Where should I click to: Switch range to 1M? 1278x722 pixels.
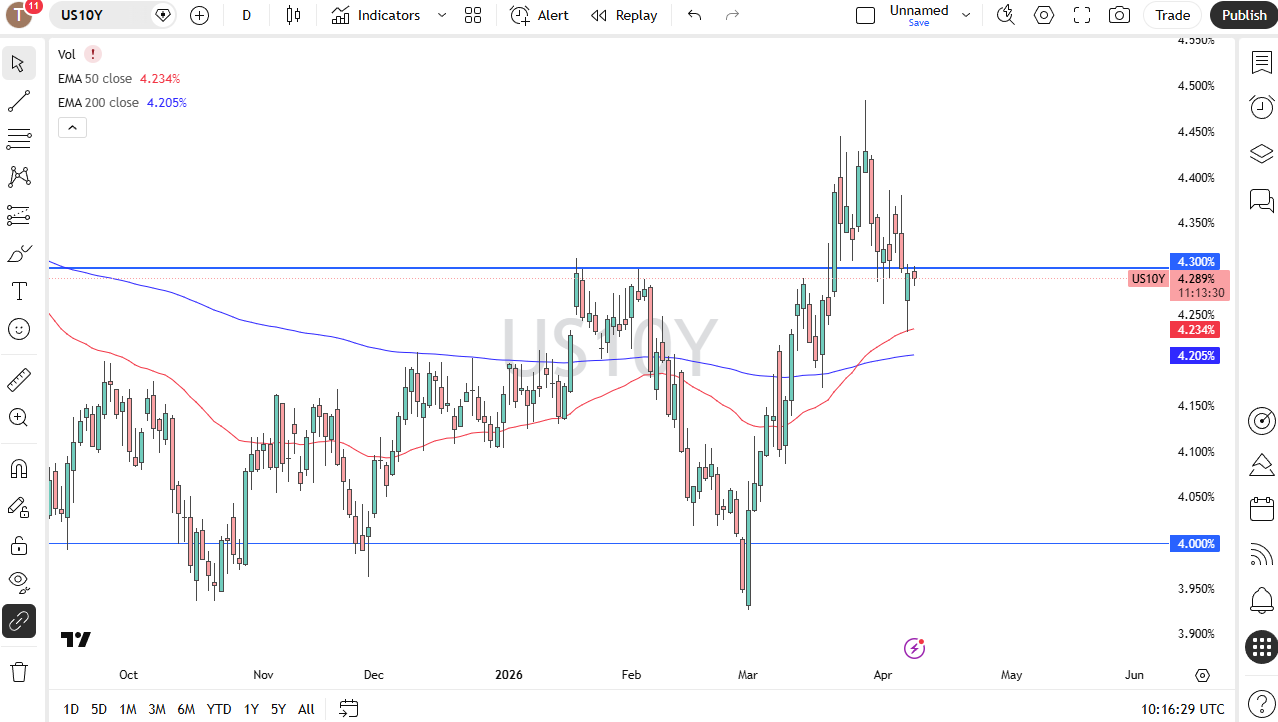point(128,709)
